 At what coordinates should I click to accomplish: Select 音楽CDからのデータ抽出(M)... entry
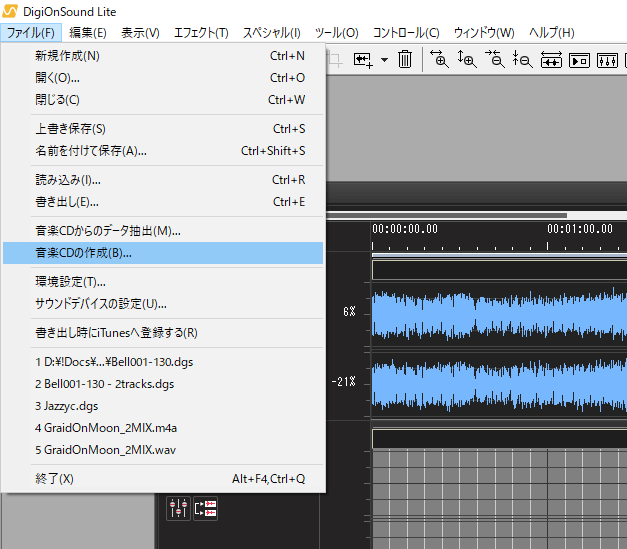coord(163,231)
